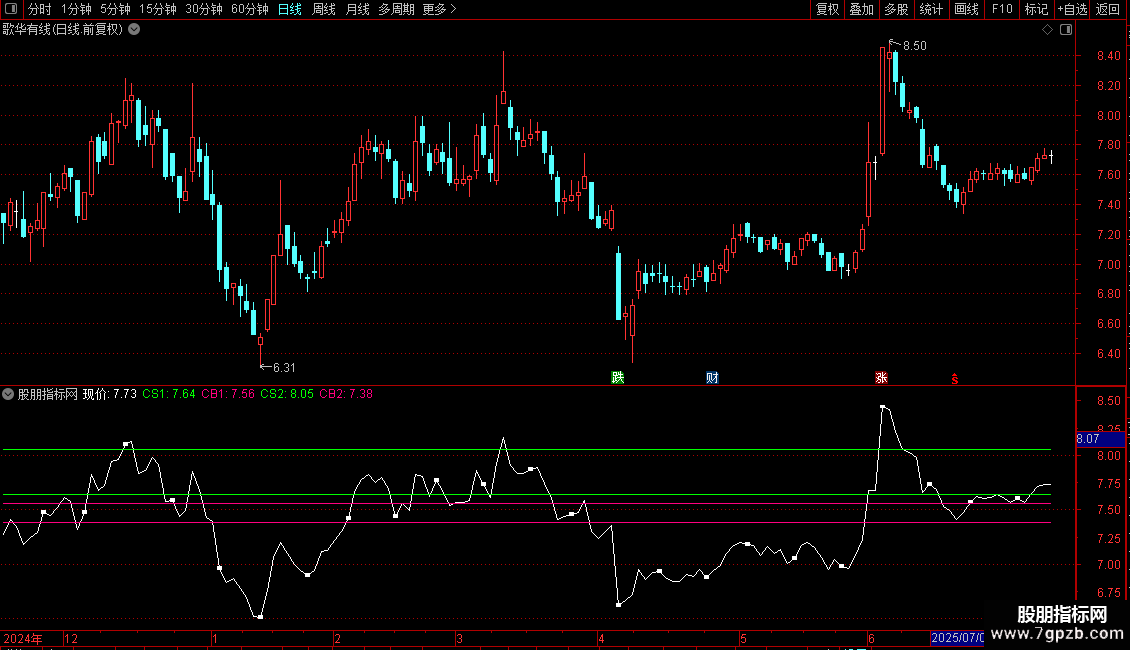This screenshot has width=1130, height=650.
Task: Toggle the right info panel icon beside the diamond
Action: [1067, 30]
